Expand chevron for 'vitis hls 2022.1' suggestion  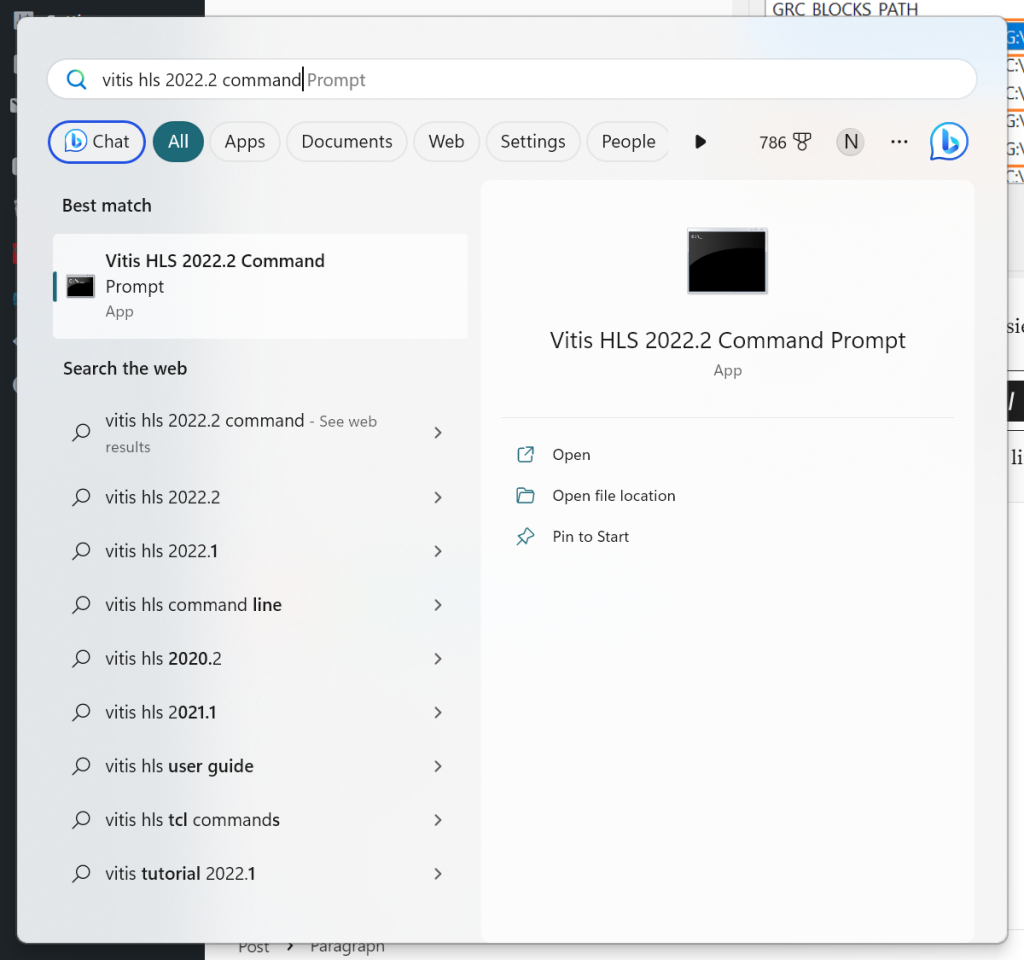(x=438, y=551)
